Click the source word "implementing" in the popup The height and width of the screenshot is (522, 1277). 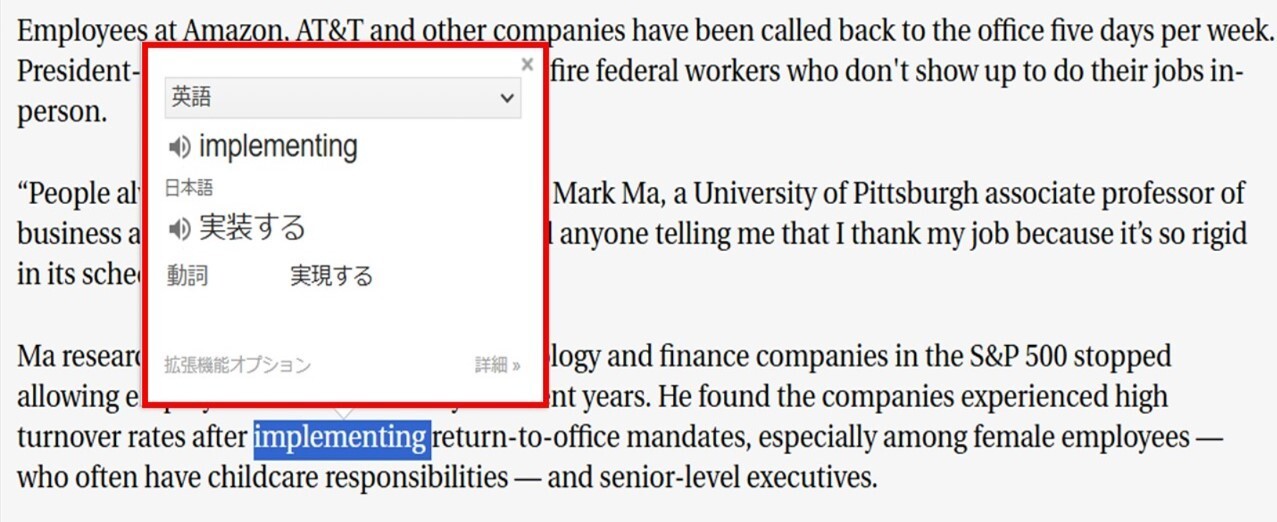tap(278, 147)
